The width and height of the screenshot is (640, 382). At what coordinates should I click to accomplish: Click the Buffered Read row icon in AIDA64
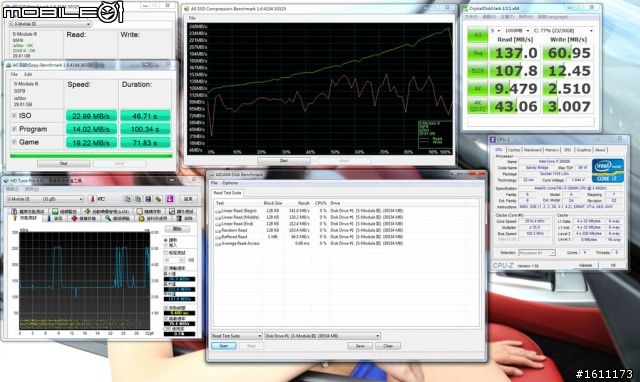click(x=218, y=237)
